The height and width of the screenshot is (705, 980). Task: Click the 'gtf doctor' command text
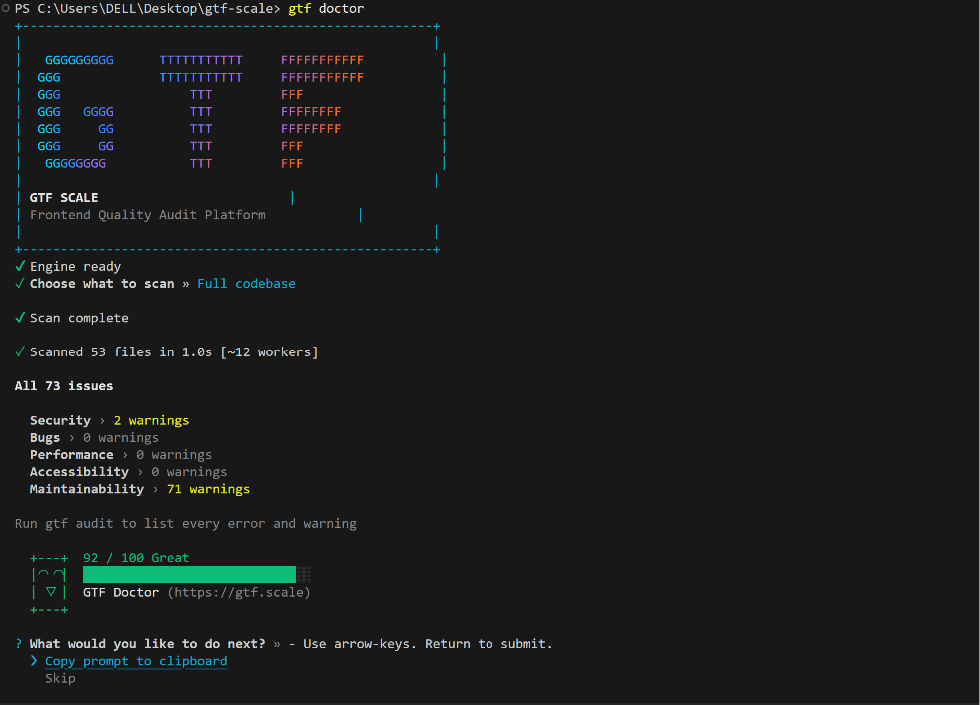click(326, 9)
